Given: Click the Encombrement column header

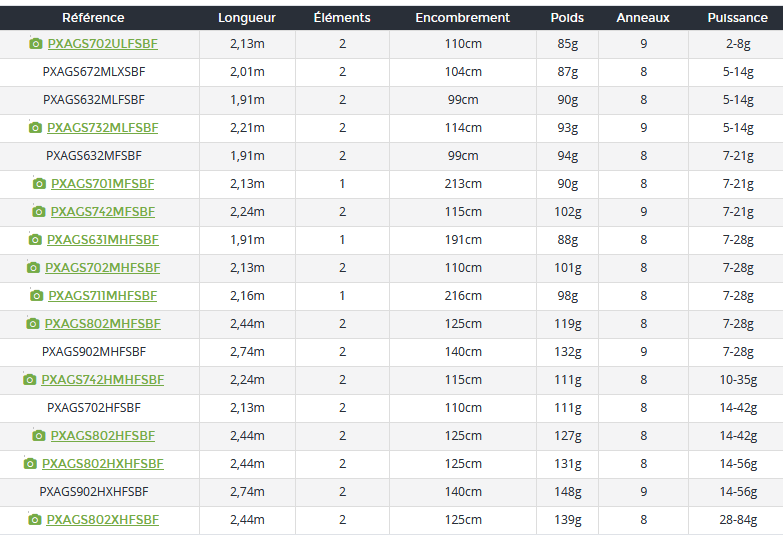Looking at the screenshot, I should tap(462, 18).
